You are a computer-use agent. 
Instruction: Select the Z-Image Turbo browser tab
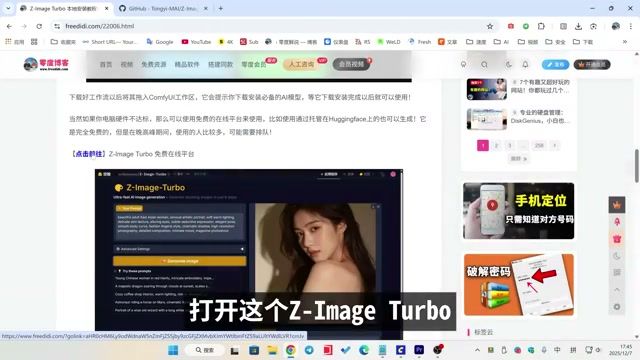tap(64, 8)
